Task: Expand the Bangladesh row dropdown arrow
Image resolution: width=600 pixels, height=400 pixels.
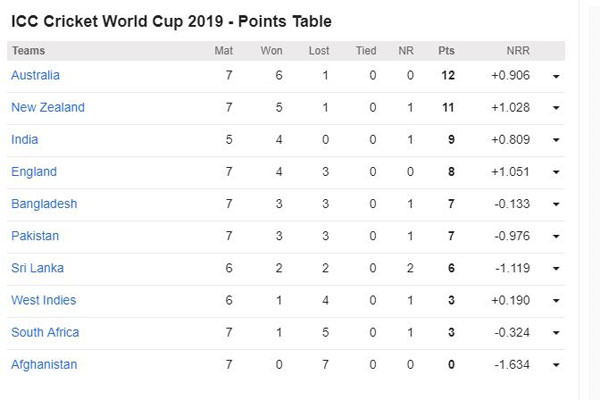Action: (x=556, y=204)
